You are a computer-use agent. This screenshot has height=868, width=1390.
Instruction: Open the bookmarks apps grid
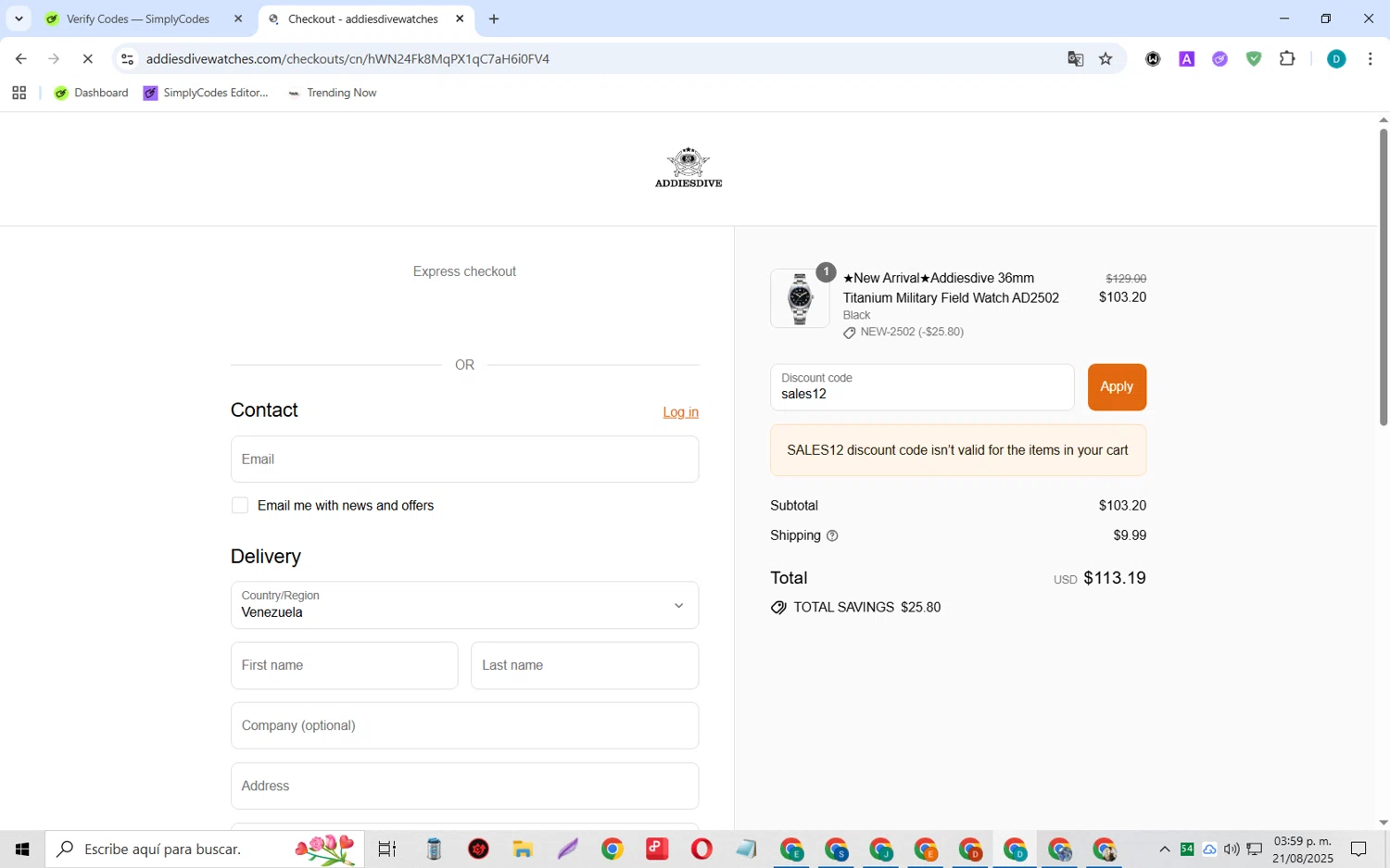(19, 93)
